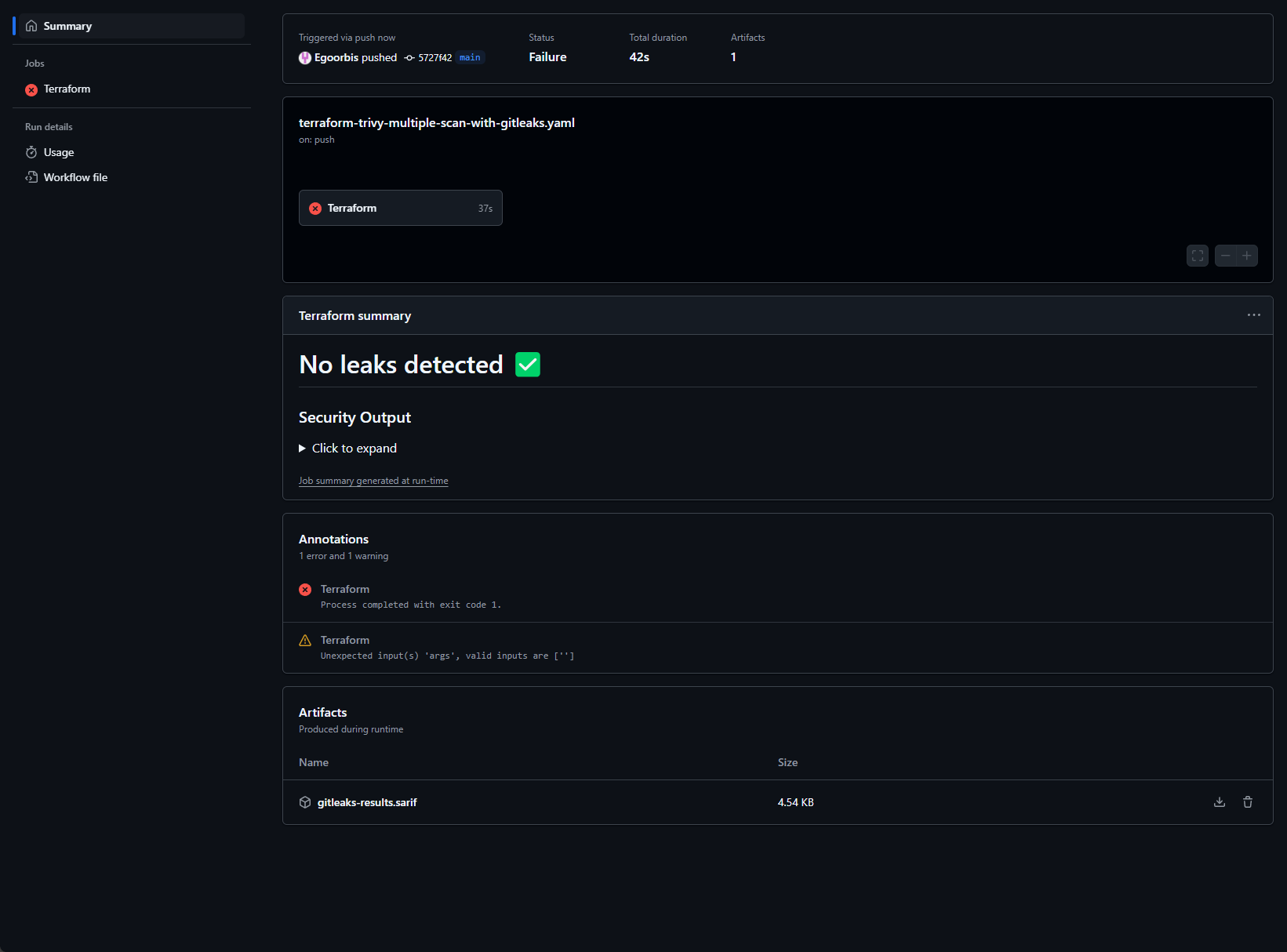The image size is (1287, 952).
Task: Click the fullscreen workflow graph icon
Action: click(x=1198, y=256)
